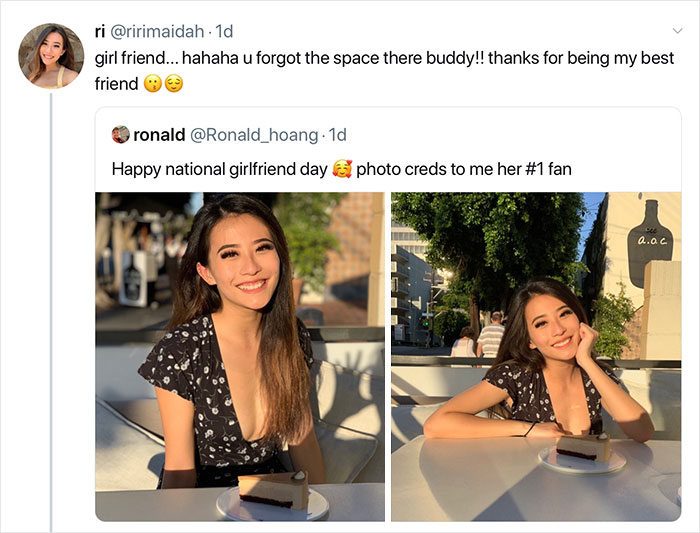The width and height of the screenshot is (700, 533).
Task: Click the quoted tweet's 1d timestamp
Action: click(x=338, y=134)
